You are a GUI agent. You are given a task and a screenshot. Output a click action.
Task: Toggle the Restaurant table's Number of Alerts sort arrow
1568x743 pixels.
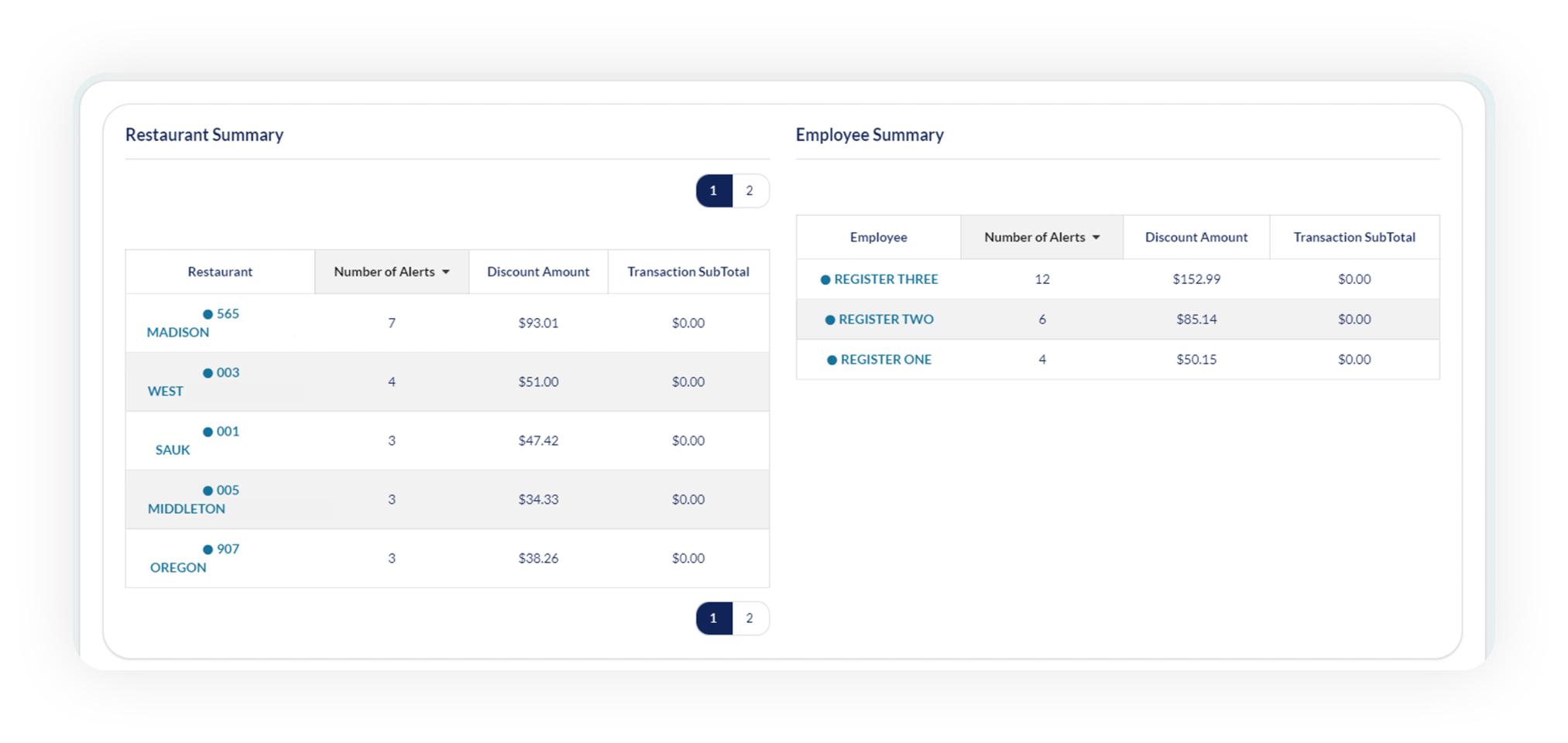(446, 272)
